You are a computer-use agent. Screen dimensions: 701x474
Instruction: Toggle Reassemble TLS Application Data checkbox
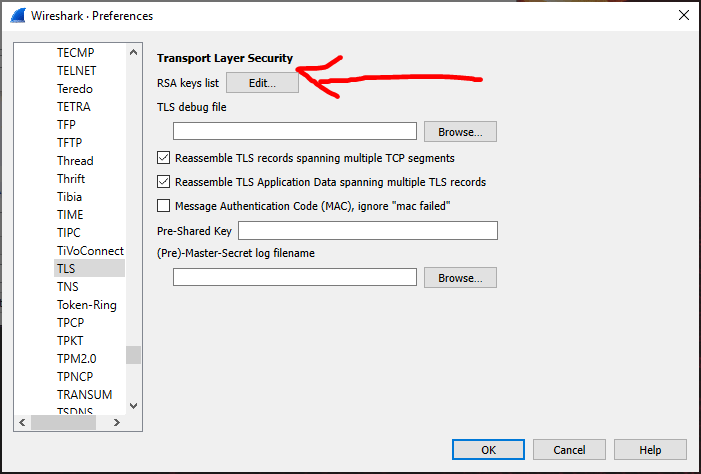click(x=164, y=182)
